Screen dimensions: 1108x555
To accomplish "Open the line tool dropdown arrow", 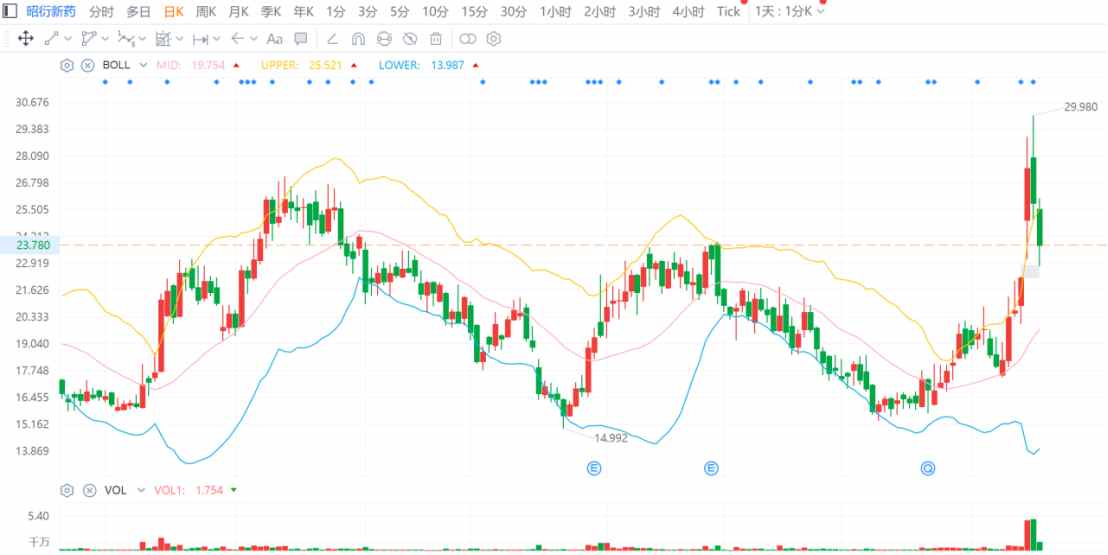I will coord(69,39).
